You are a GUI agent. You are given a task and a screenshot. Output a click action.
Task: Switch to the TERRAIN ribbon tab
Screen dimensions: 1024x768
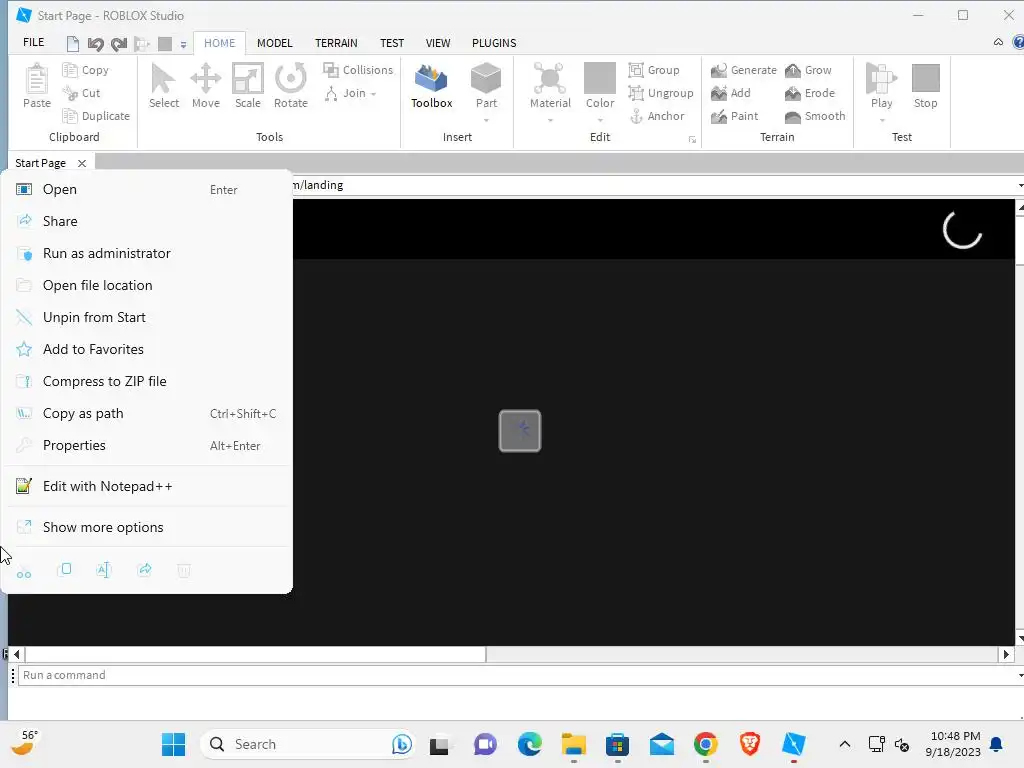(336, 43)
